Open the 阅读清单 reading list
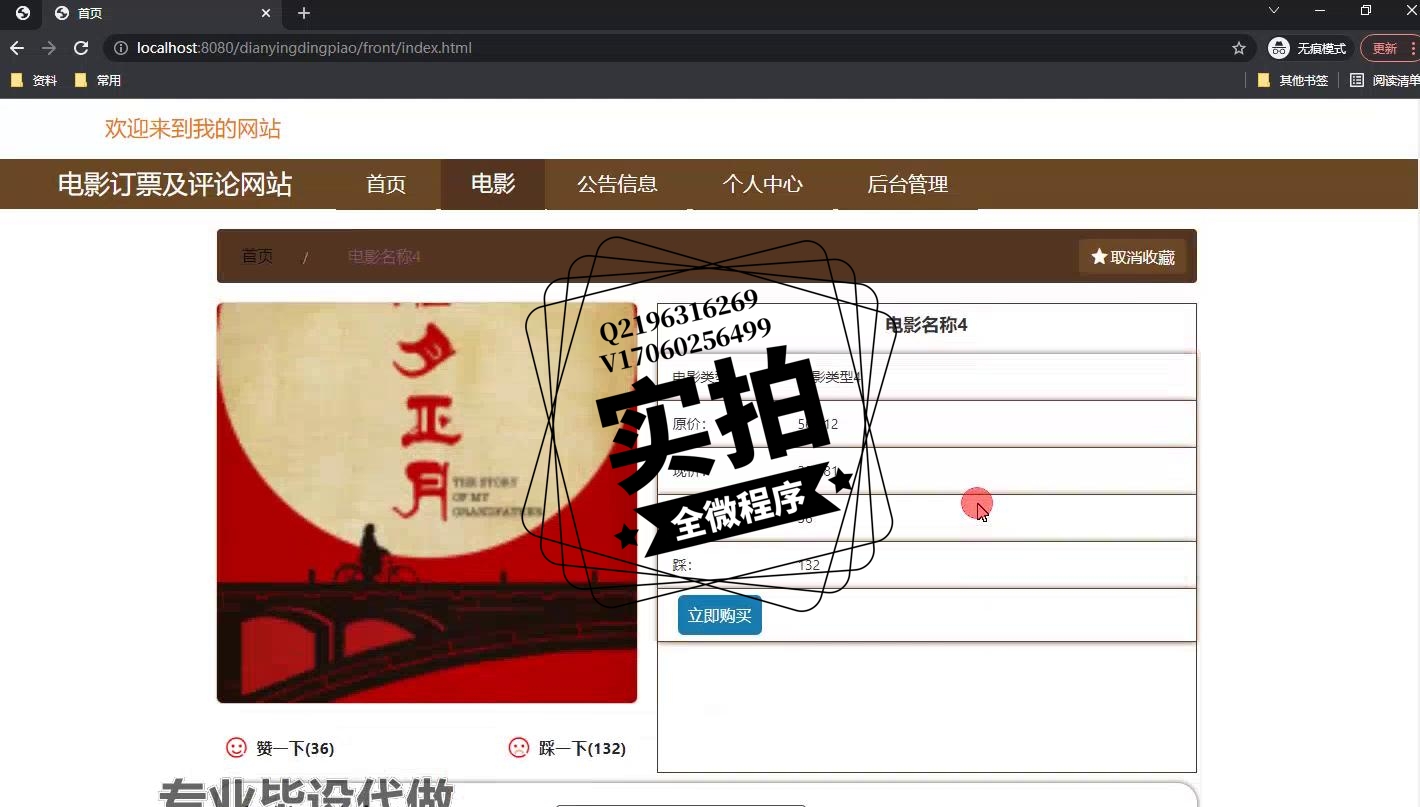This screenshot has width=1420, height=807. pos(1384,81)
